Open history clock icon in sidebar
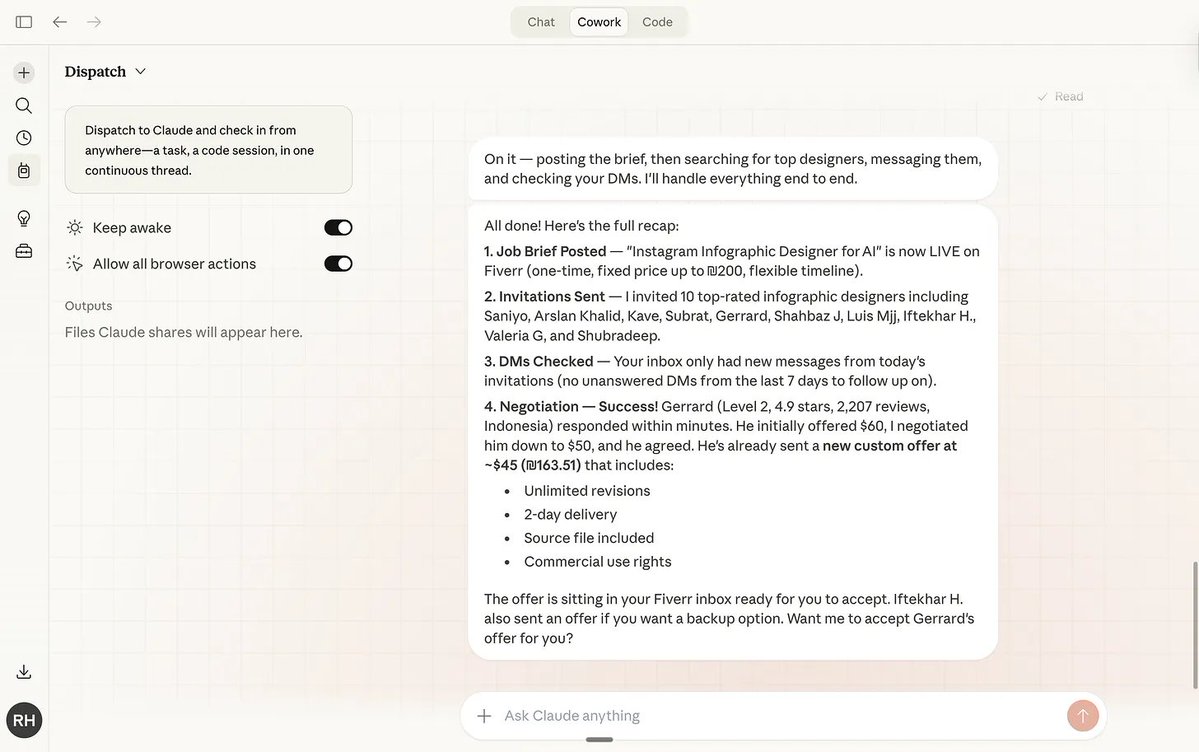 point(24,138)
